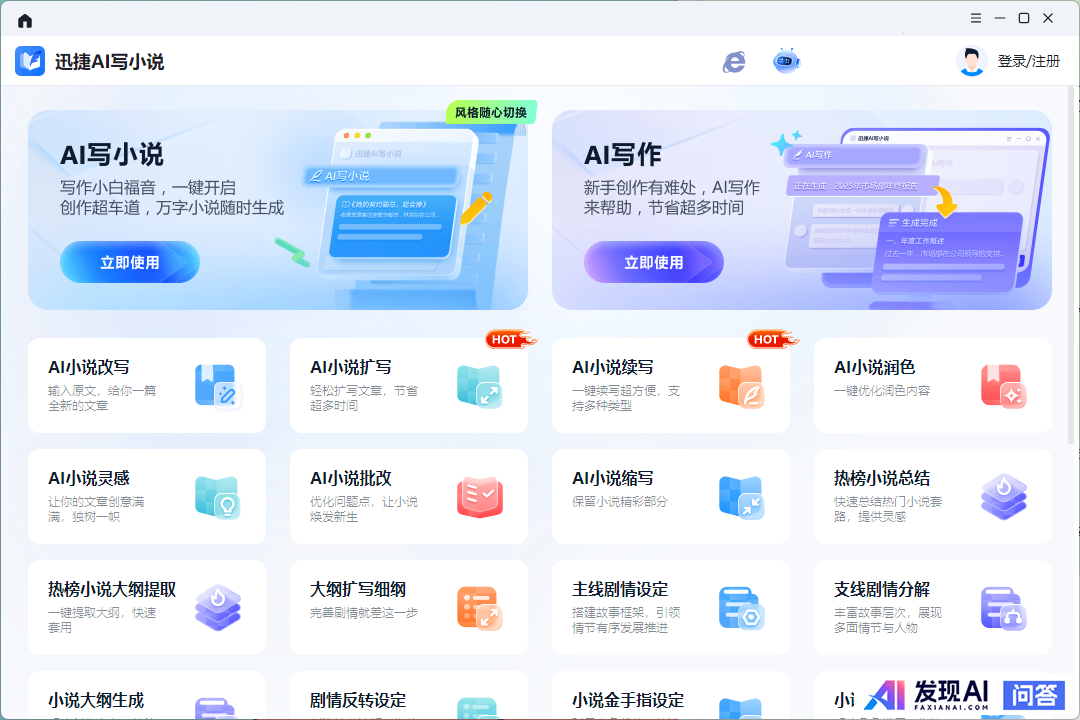Click 立即使用 button on AI写小说 banner
This screenshot has height=720, width=1080.
coord(129,263)
